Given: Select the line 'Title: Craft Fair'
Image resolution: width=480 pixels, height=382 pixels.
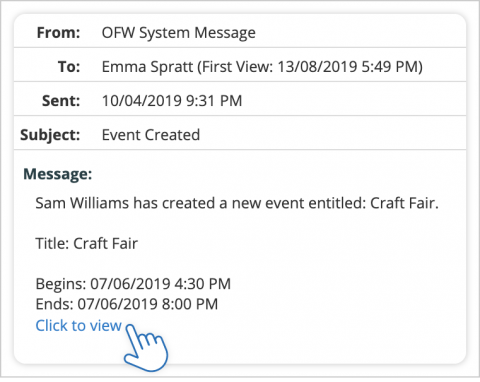Looking at the screenshot, I should coord(87,243).
